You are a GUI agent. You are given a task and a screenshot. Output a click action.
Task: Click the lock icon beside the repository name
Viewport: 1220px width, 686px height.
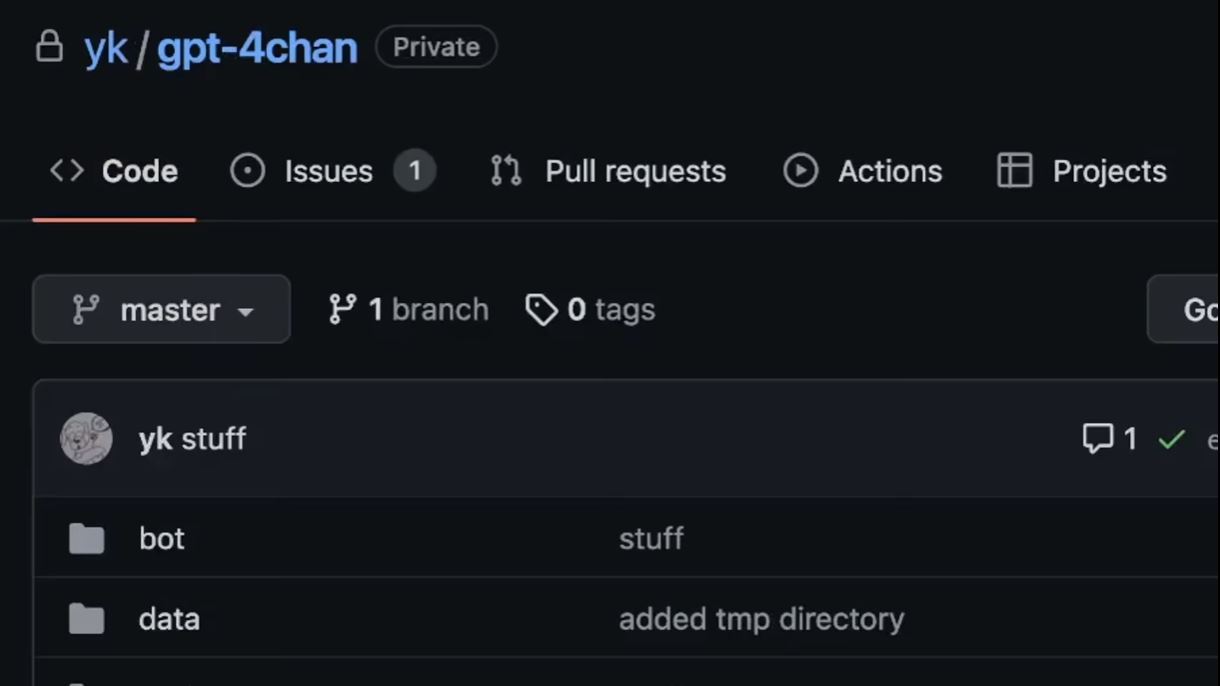(x=49, y=47)
